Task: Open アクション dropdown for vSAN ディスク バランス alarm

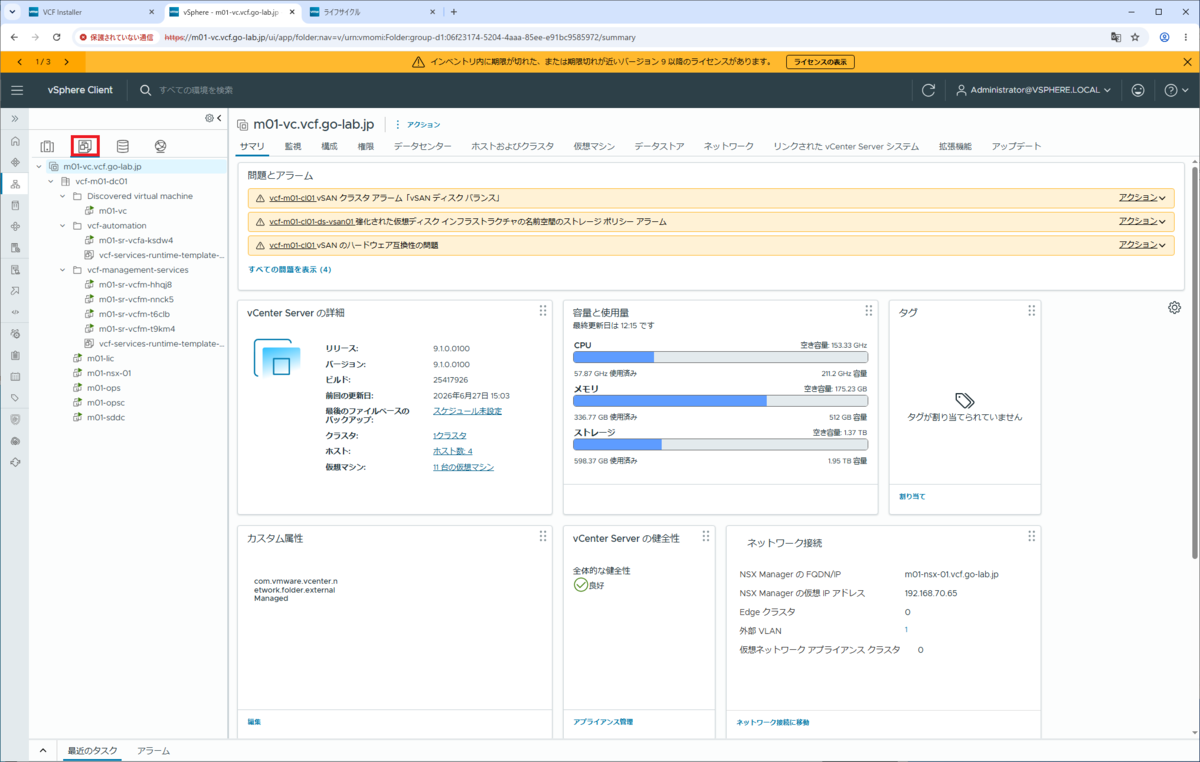Action: tap(1142, 198)
